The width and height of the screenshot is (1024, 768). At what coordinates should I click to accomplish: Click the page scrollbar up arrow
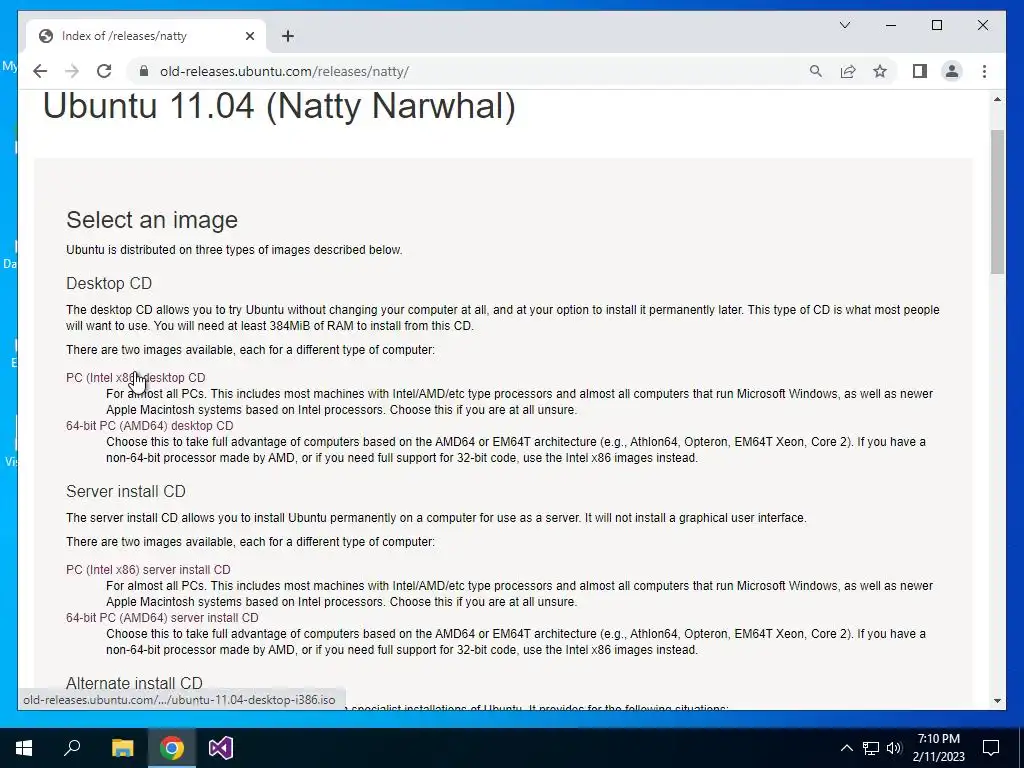pos(997,99)
